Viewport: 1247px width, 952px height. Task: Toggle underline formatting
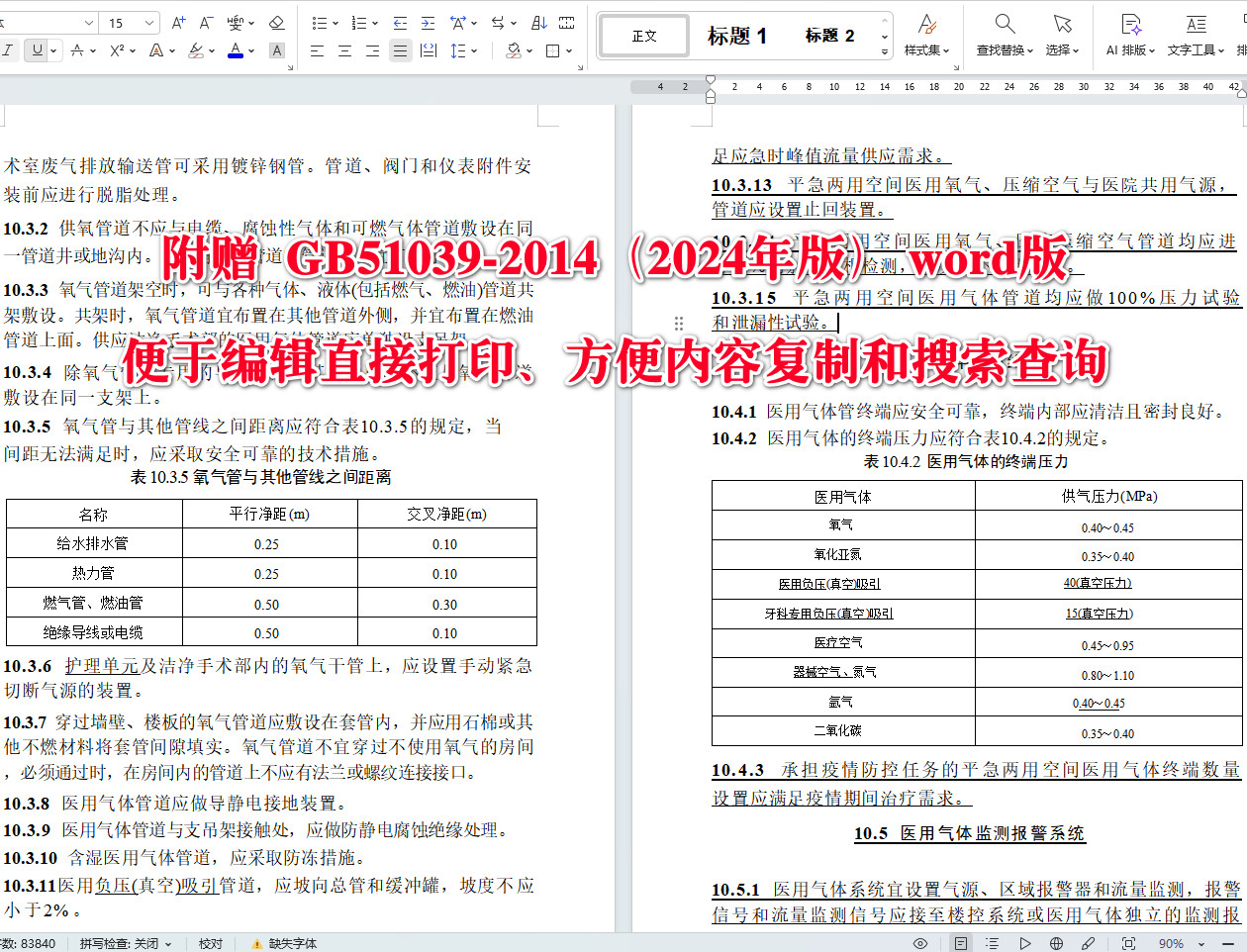pyautogui.click(x=37, y=50)
